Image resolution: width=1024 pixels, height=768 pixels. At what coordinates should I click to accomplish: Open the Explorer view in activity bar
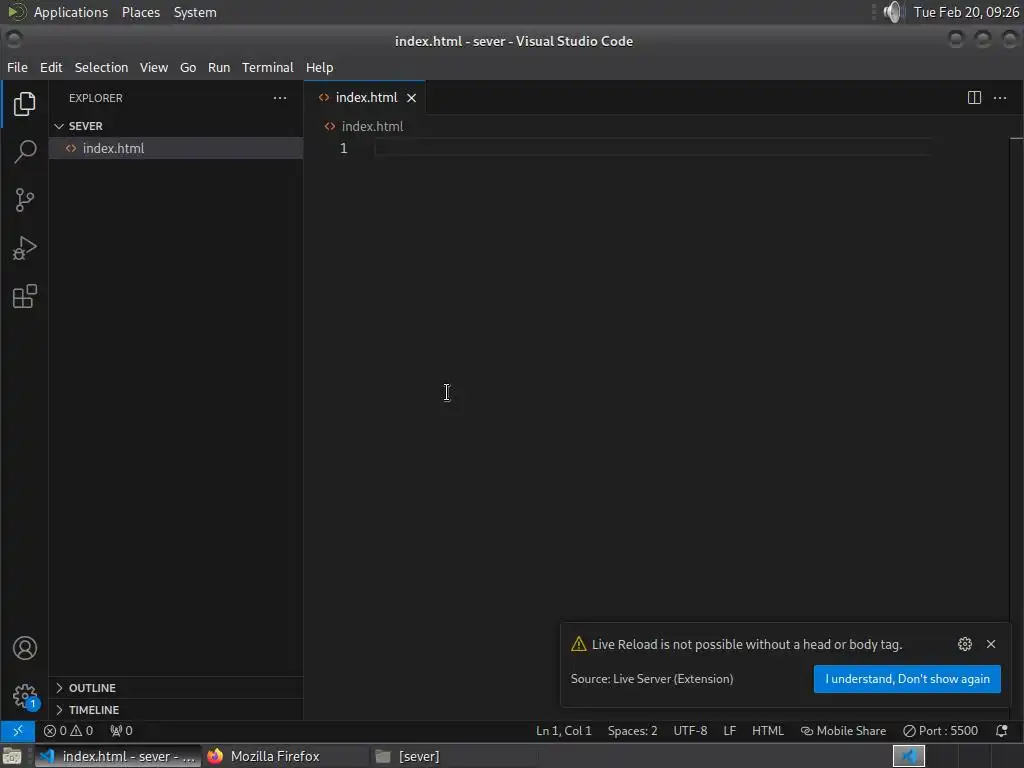[24, 104]
